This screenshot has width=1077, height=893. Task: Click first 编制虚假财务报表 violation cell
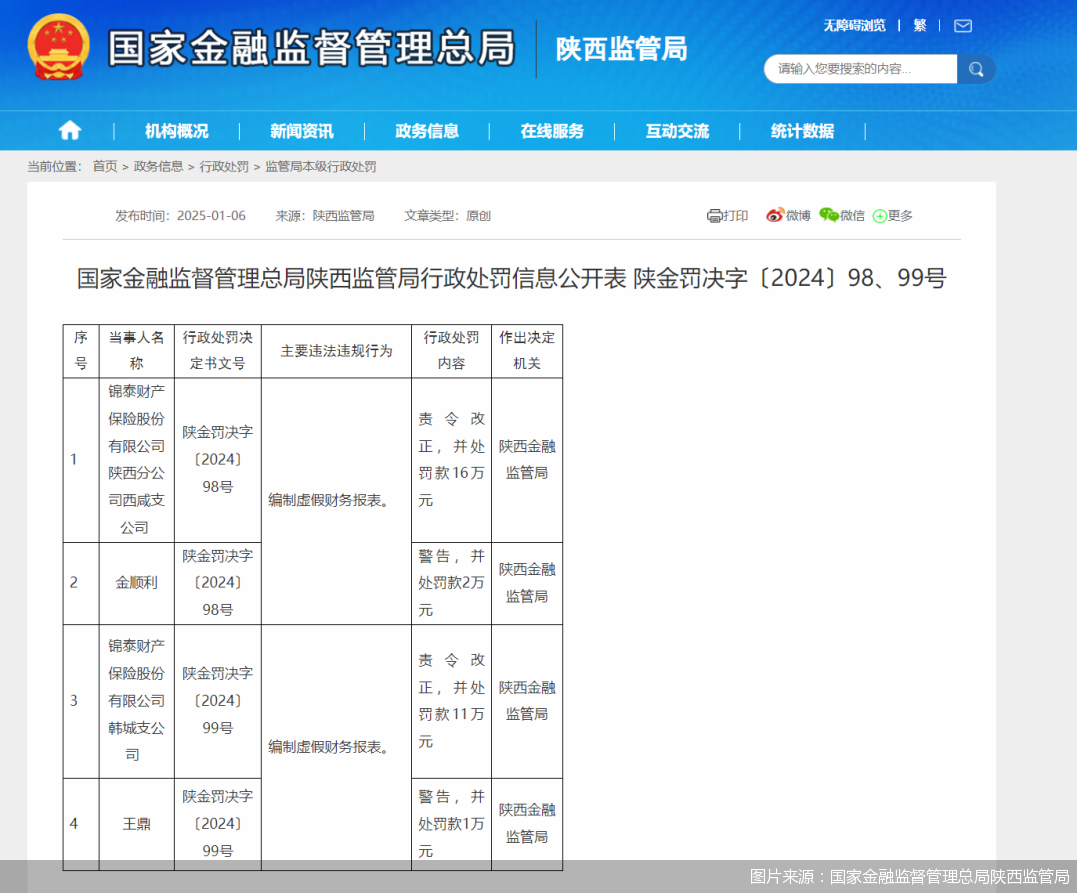click(x=337, y=501)
